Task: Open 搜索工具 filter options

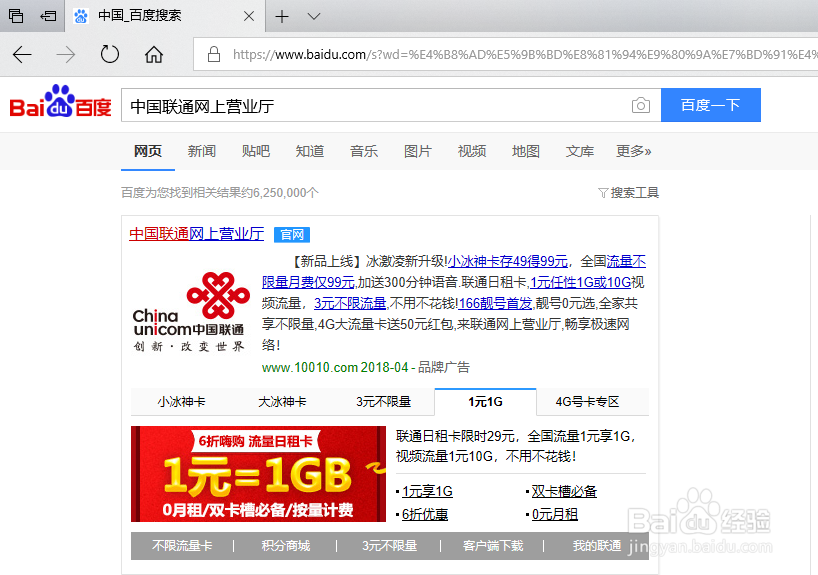Action: click(629, 193)
